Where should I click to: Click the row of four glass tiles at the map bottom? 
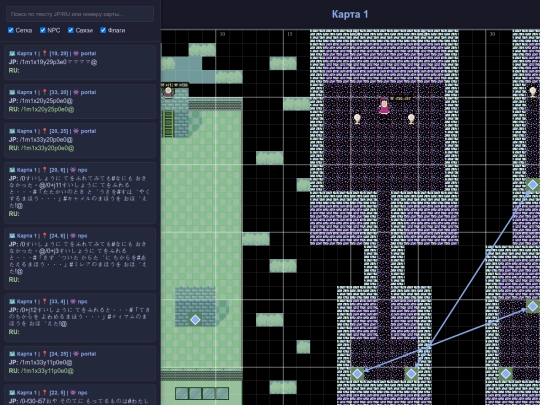click(202, 393)
